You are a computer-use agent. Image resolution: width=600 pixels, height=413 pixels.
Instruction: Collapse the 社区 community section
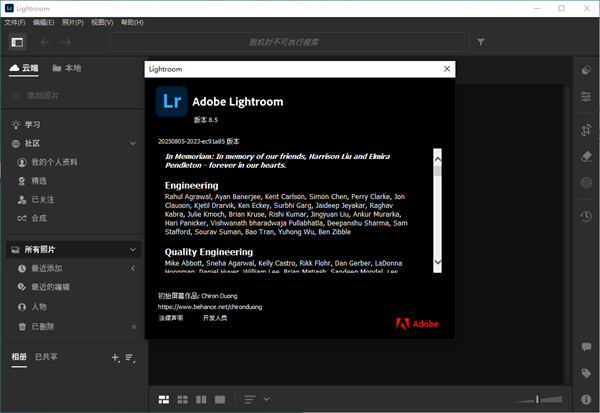click(x=133, y=144)
